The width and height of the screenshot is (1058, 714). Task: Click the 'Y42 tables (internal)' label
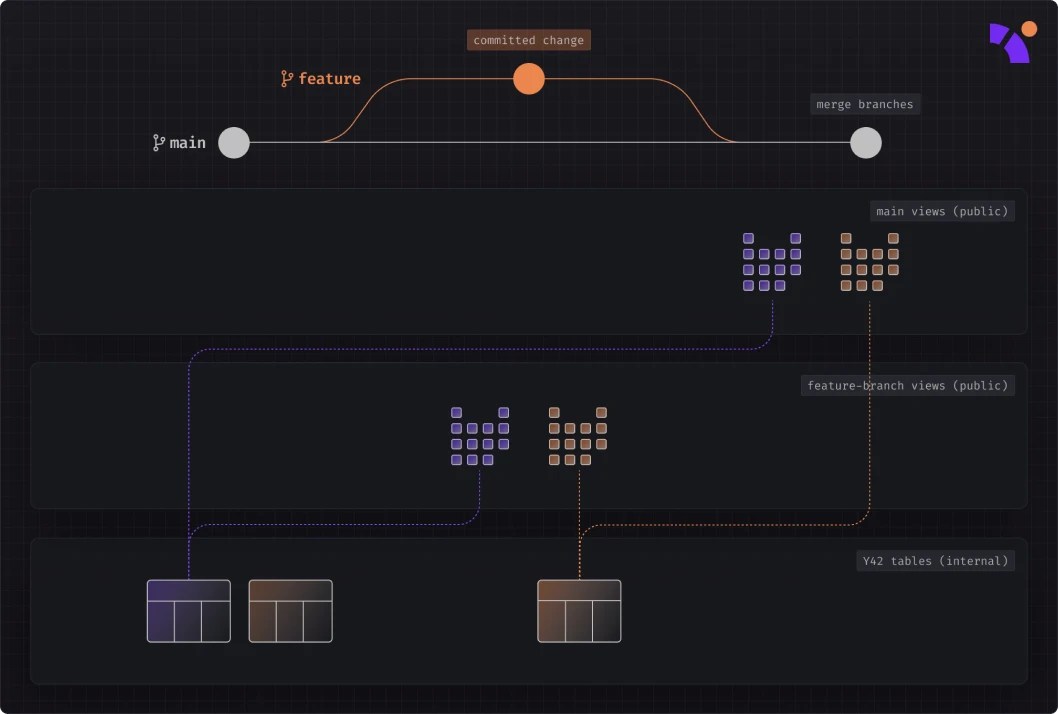pyautogui.click(x=935, y=561)
